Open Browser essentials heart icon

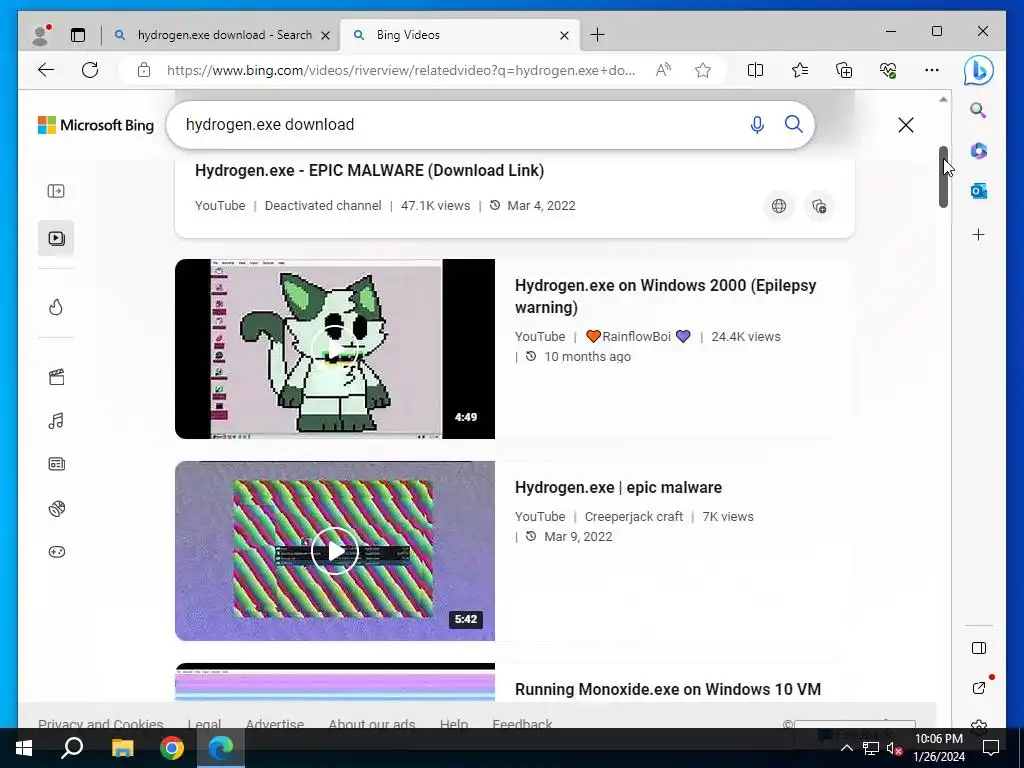pos(888,71)
